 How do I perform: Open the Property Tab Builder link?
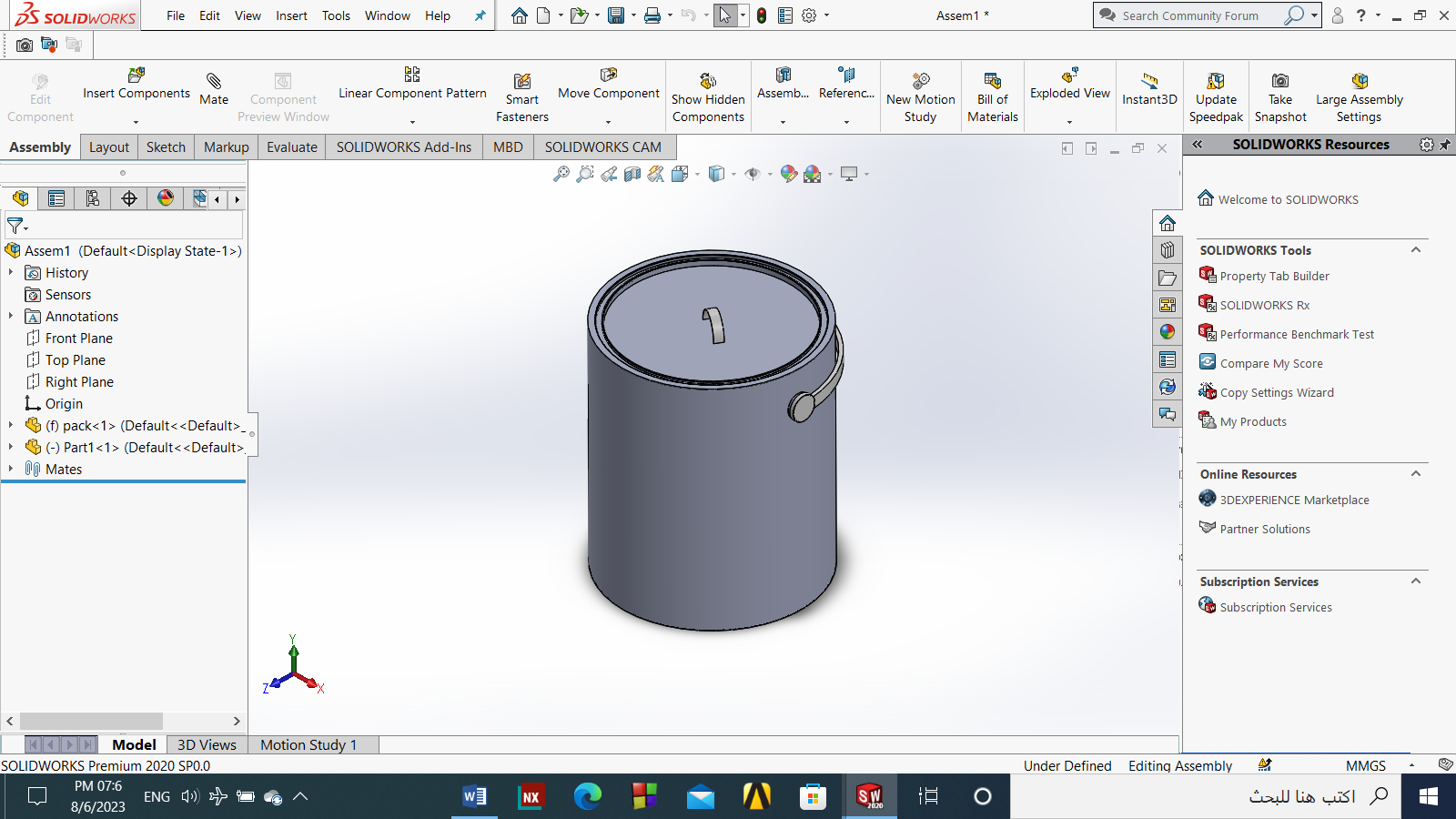1274,276
